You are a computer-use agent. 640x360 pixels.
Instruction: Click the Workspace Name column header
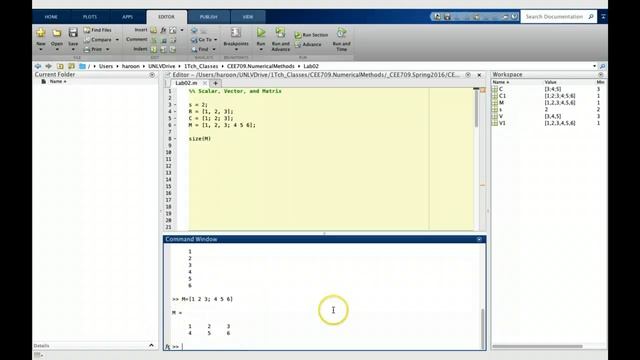(x=500, y=82)
